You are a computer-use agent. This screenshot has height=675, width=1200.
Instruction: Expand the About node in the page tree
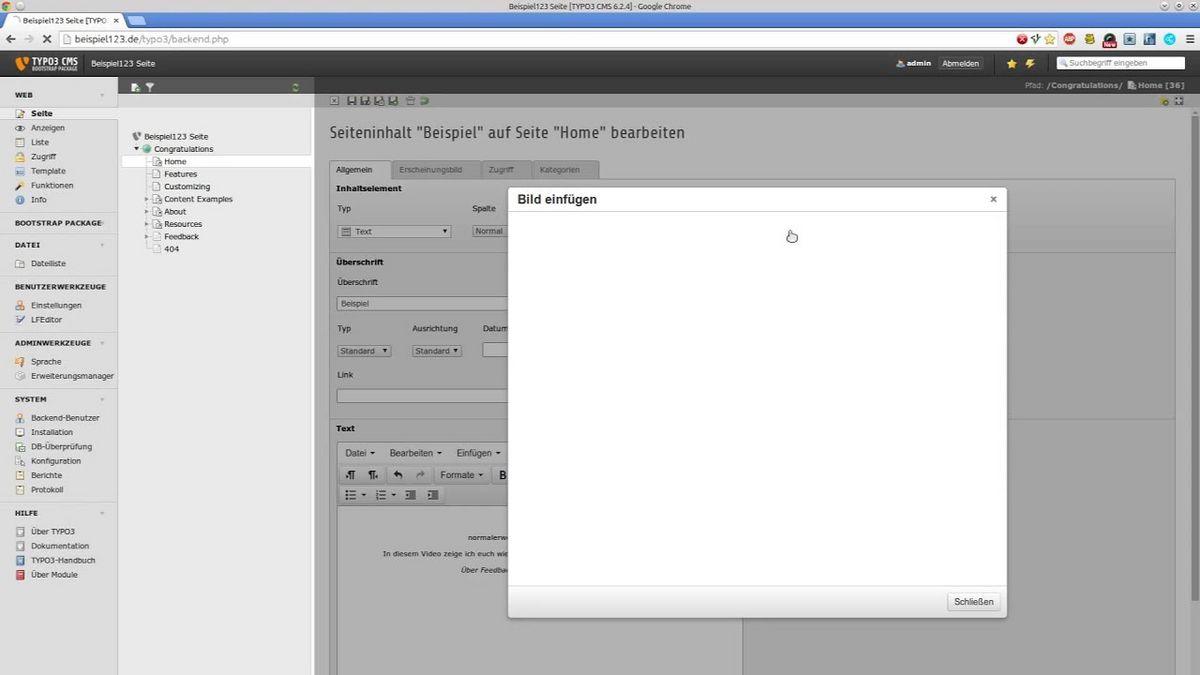tap(146, 211)
